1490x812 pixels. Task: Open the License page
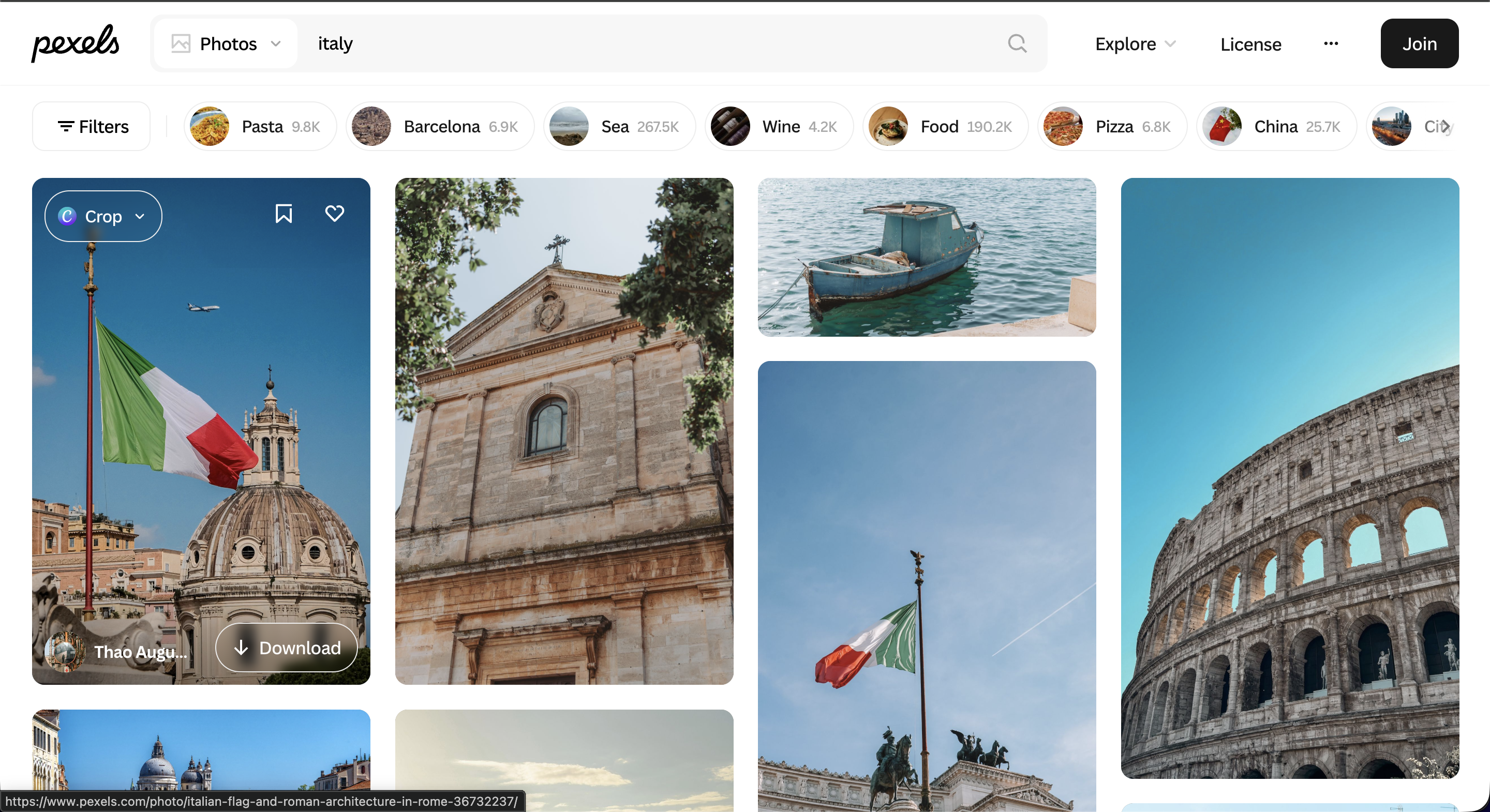point(1250,44)
